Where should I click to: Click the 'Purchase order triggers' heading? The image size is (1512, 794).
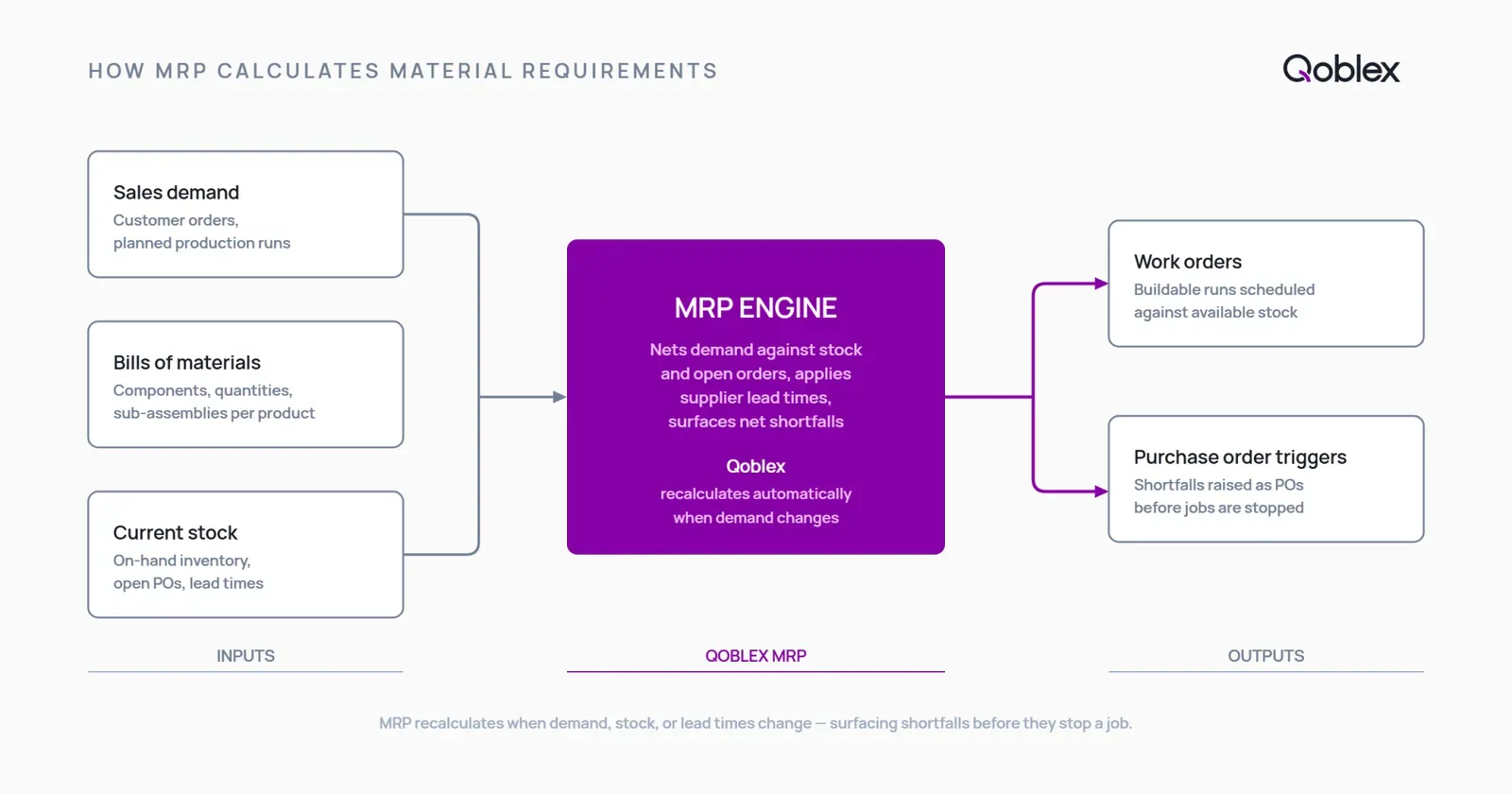pos(1240,457)
